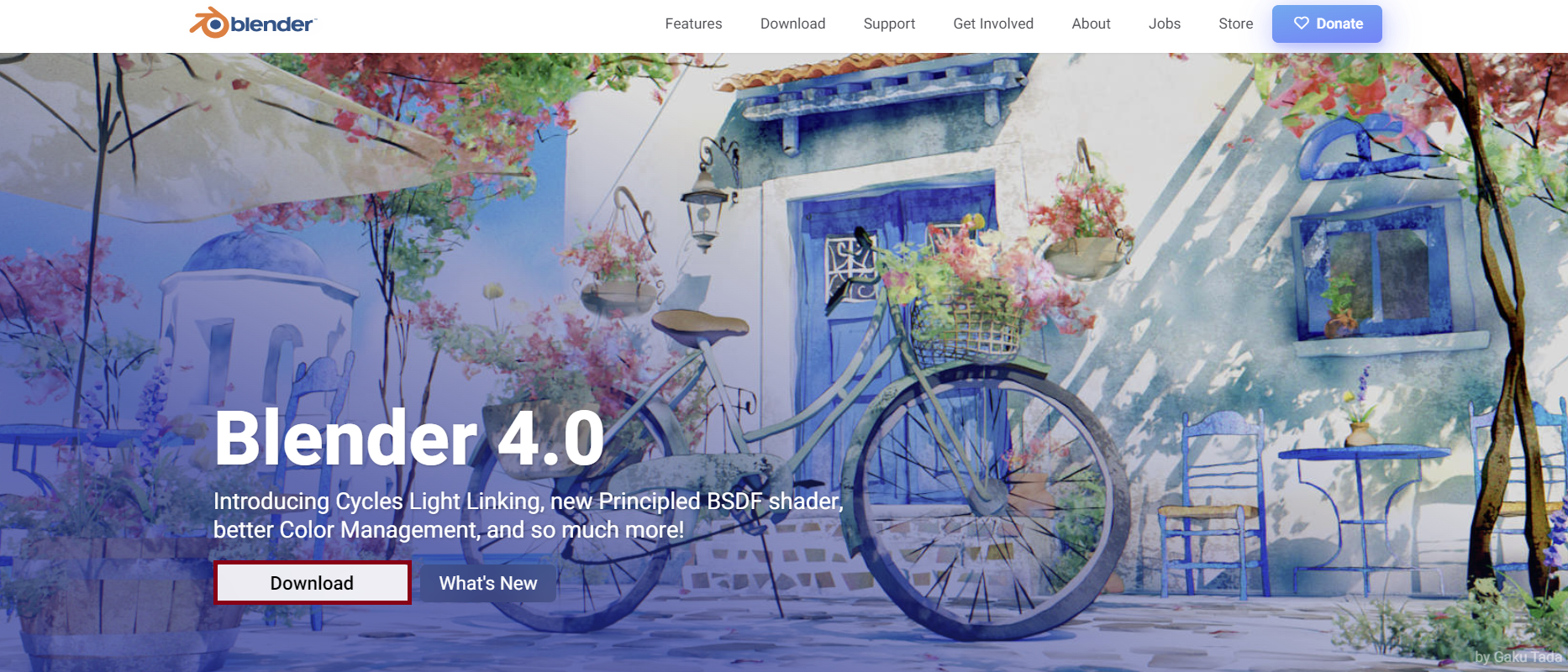This screenshot has height=672, width=1568.
Task: Visit the About page
Action: click(x=1091, y=24)
